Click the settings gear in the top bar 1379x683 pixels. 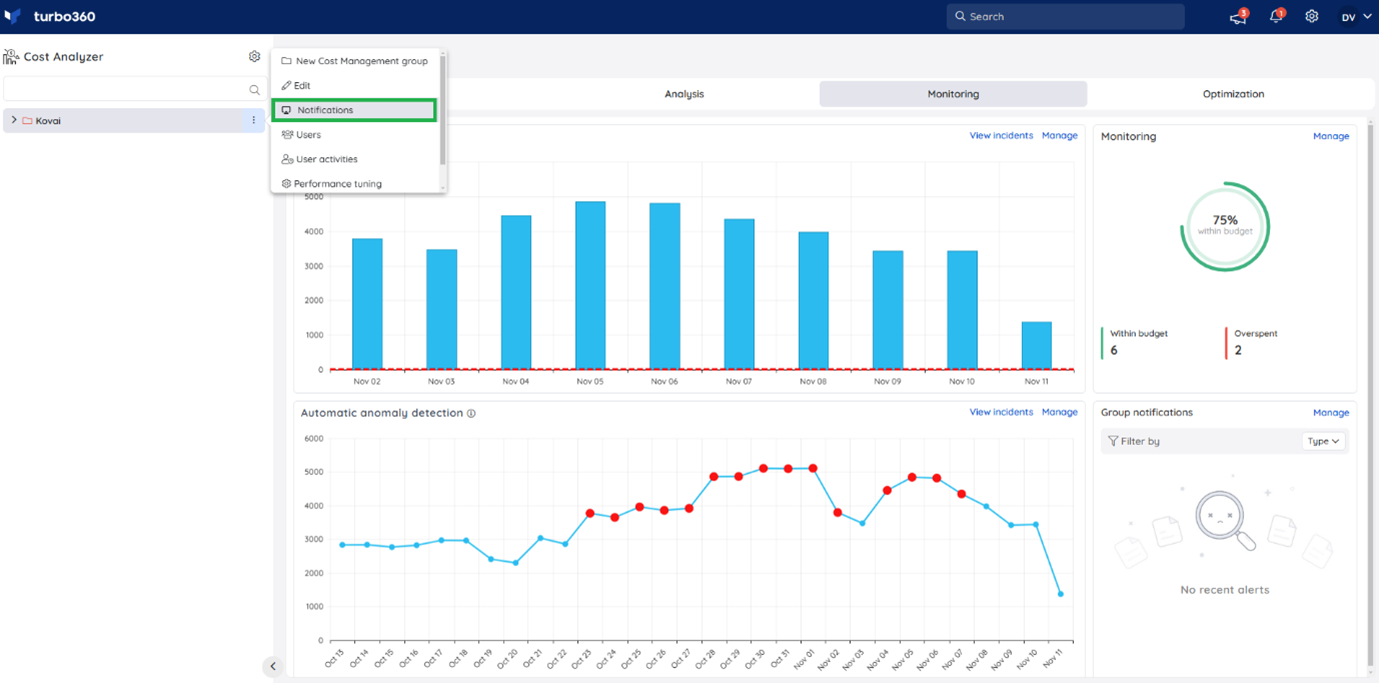(x=1311, y=16)
